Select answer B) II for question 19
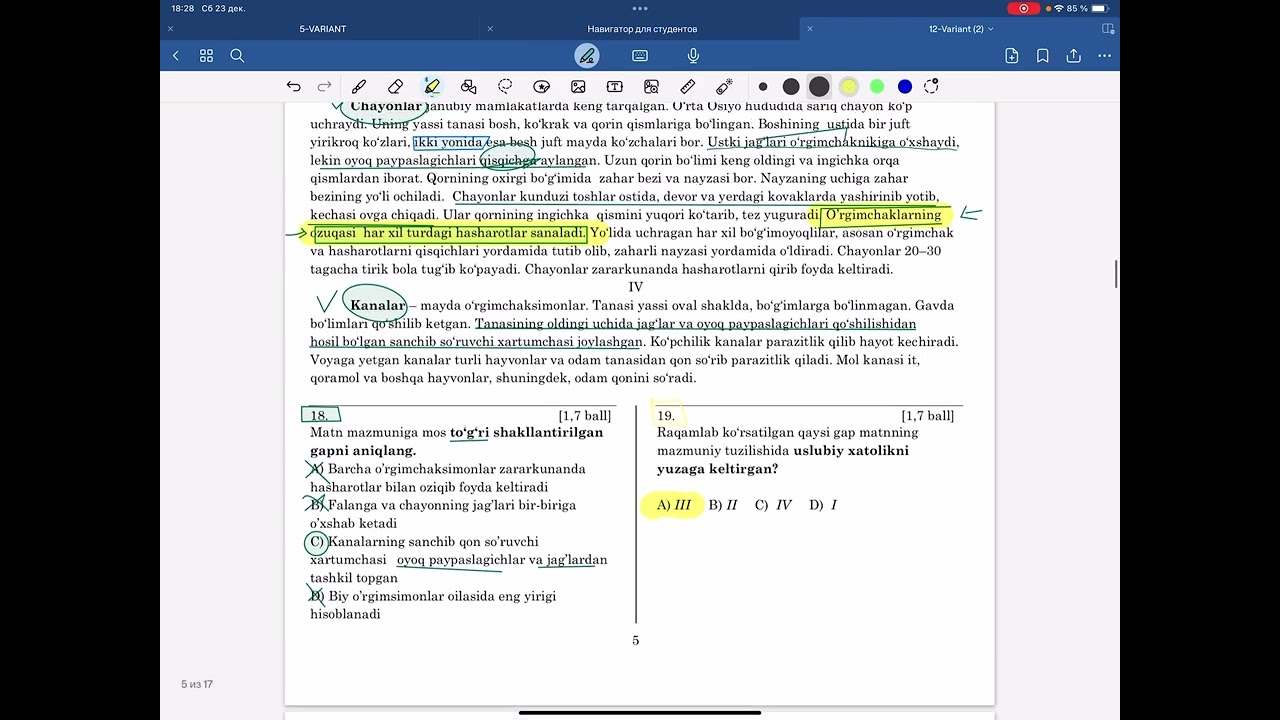This screenshot has height=720, width=1280. (x=723, y=505)
